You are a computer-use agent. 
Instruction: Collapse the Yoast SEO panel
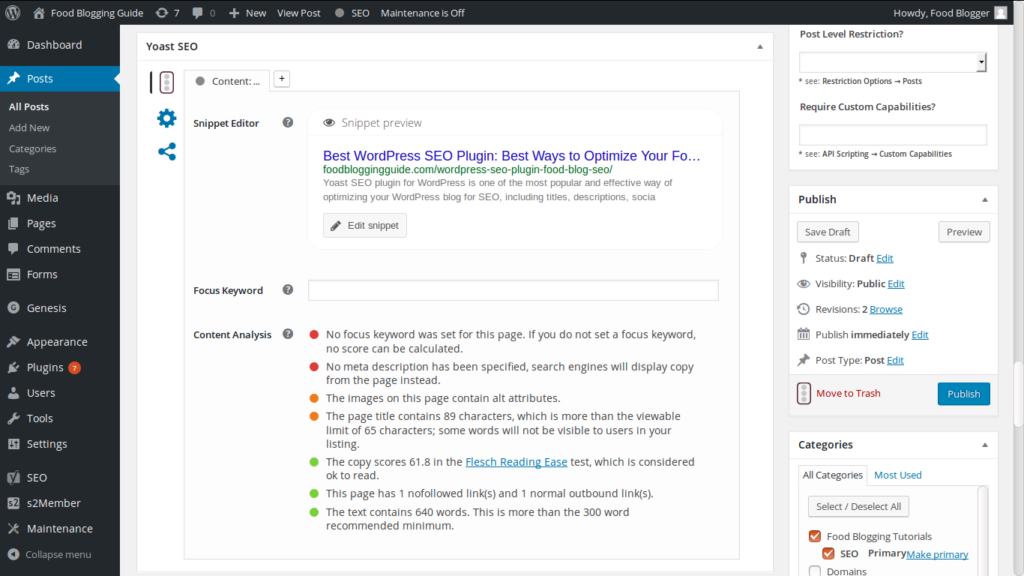pos(760,47)
